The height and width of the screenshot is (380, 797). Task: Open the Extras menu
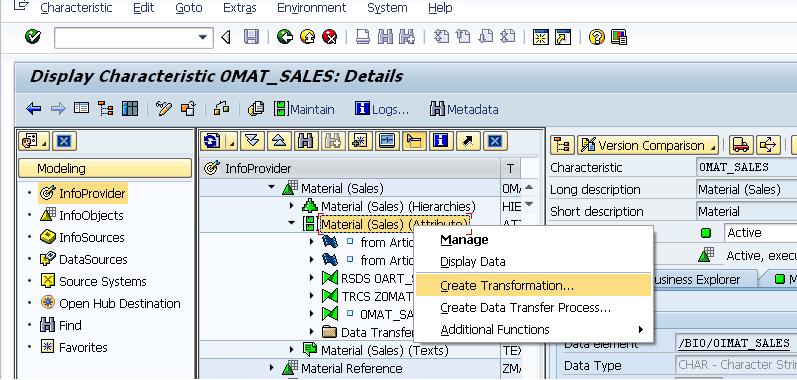(x=240, y=8)
